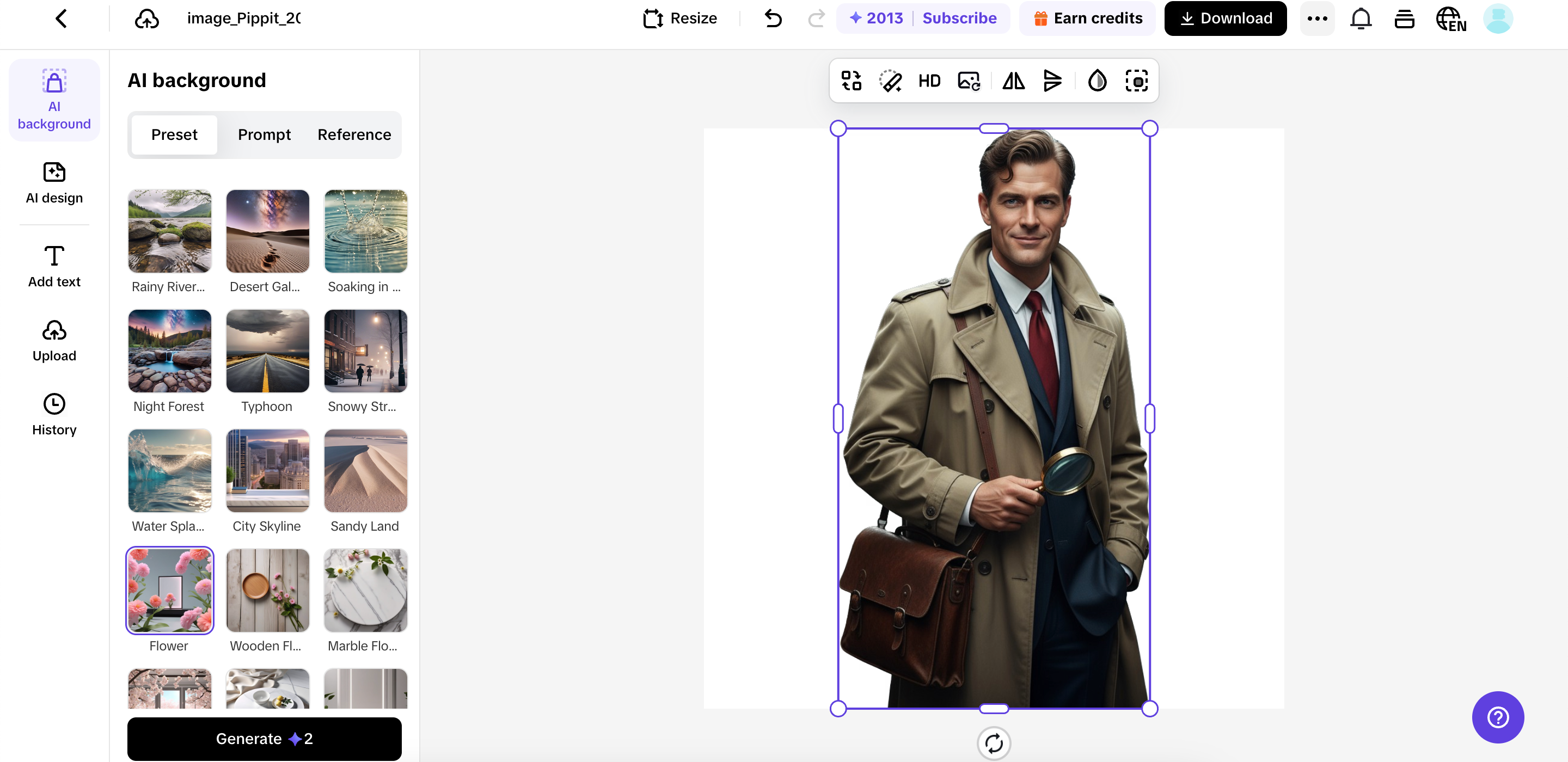
Task: Open the crop focus frame tool
Action: tap(1136, 81)
